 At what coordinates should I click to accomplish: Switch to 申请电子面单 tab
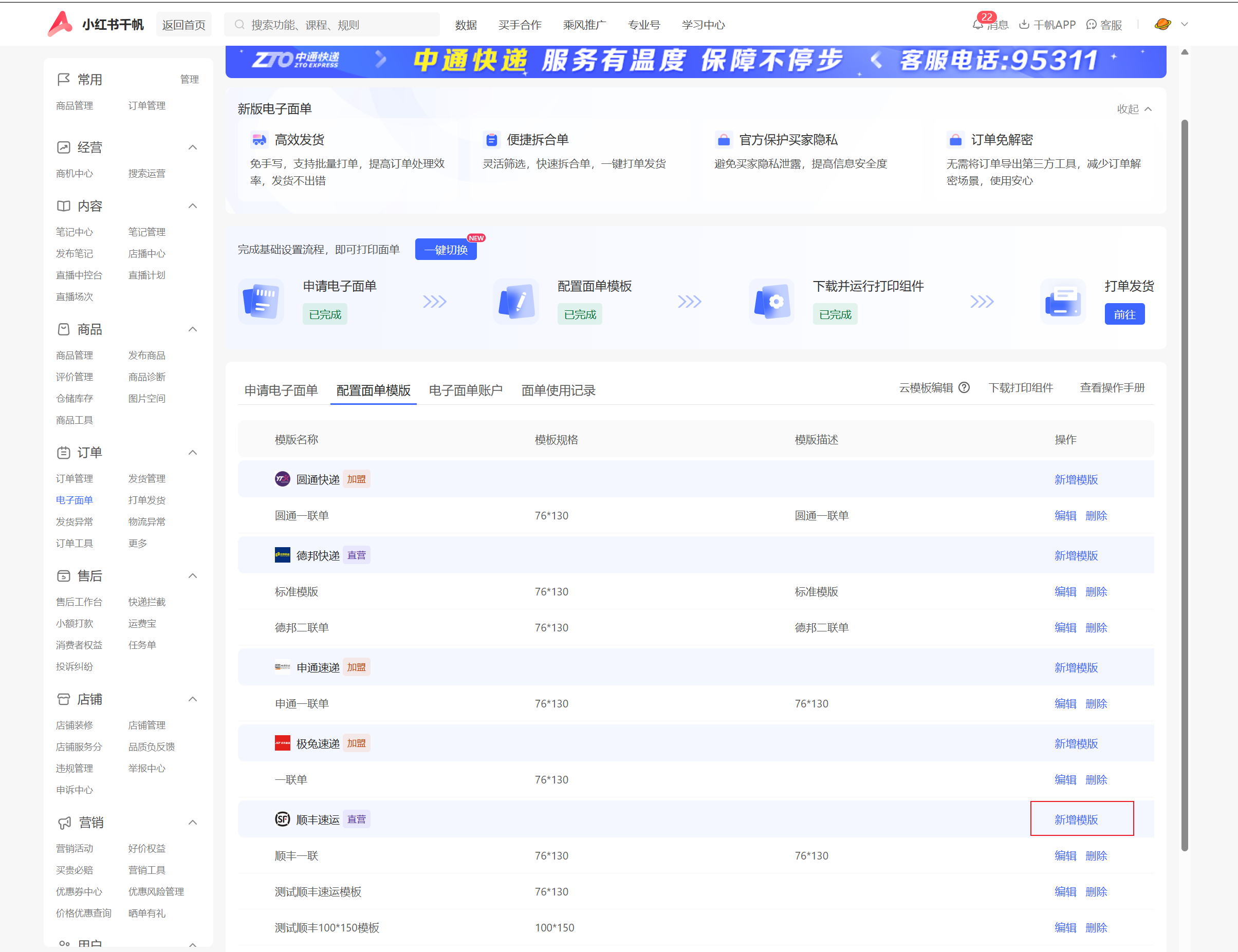coord(281,390)
